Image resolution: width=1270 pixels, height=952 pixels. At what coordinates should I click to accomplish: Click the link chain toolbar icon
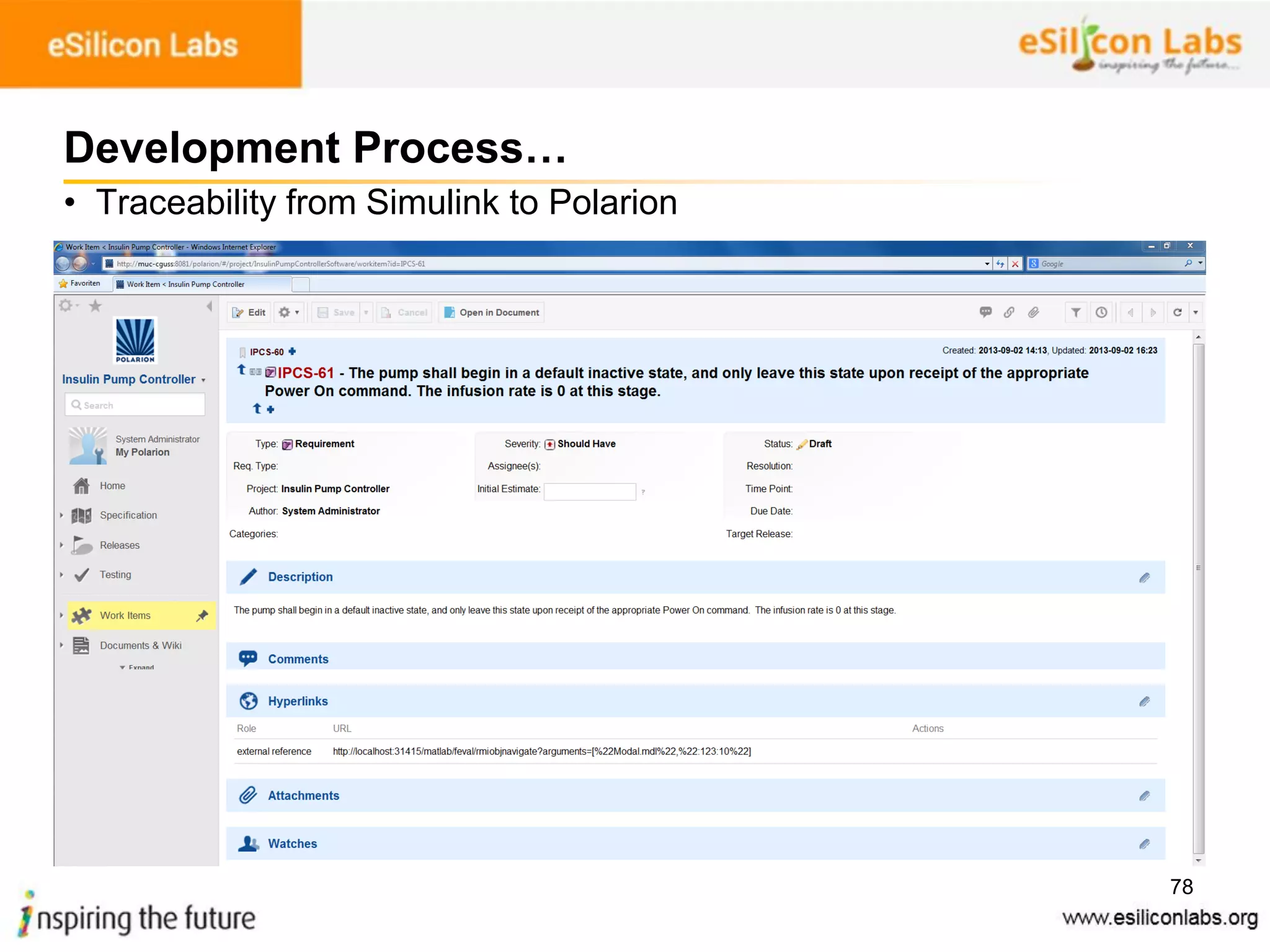pos(1009,312)
